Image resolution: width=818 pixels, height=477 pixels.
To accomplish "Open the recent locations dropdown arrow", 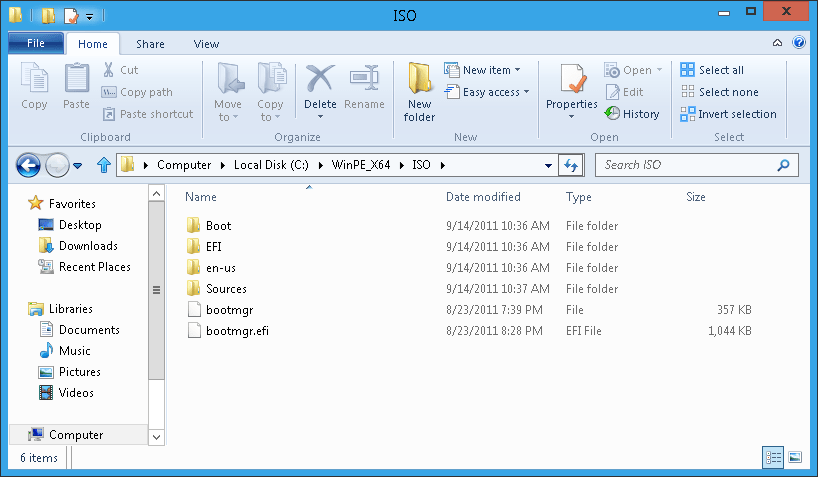I will [78, 166].
